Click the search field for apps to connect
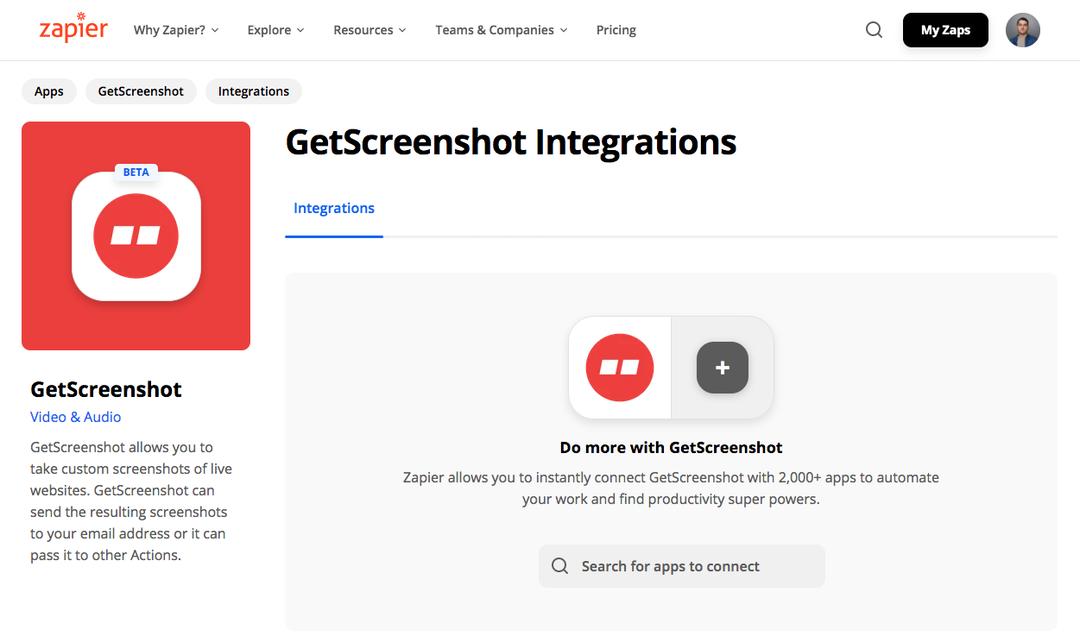 pyautogui.click(x=682, y=566)
